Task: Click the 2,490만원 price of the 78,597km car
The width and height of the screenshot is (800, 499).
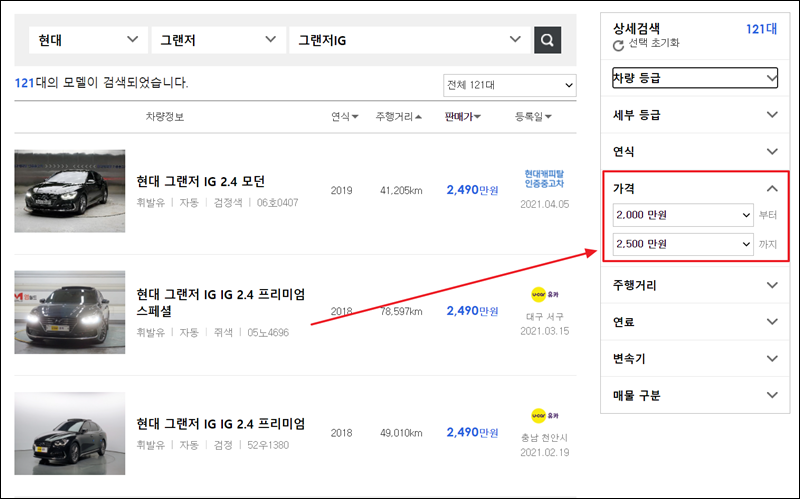Action: coord(472,311)
